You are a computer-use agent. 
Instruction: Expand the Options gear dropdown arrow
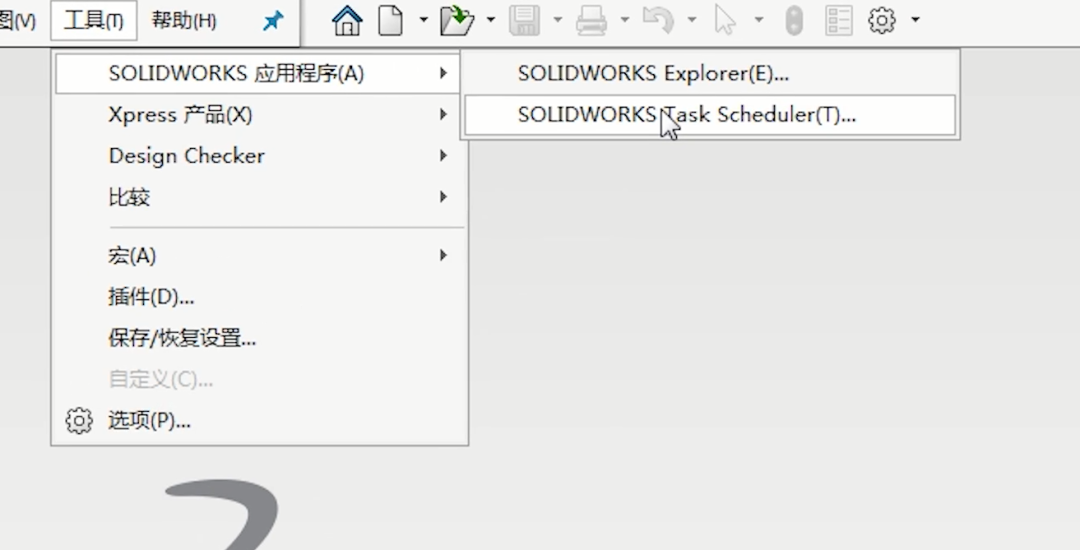coord(915,20)
